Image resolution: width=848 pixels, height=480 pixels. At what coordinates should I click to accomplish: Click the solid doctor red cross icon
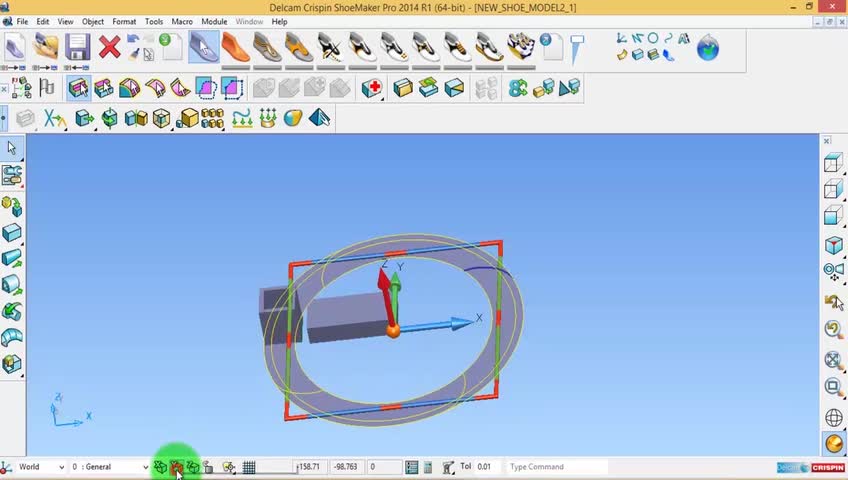(372, 88)
